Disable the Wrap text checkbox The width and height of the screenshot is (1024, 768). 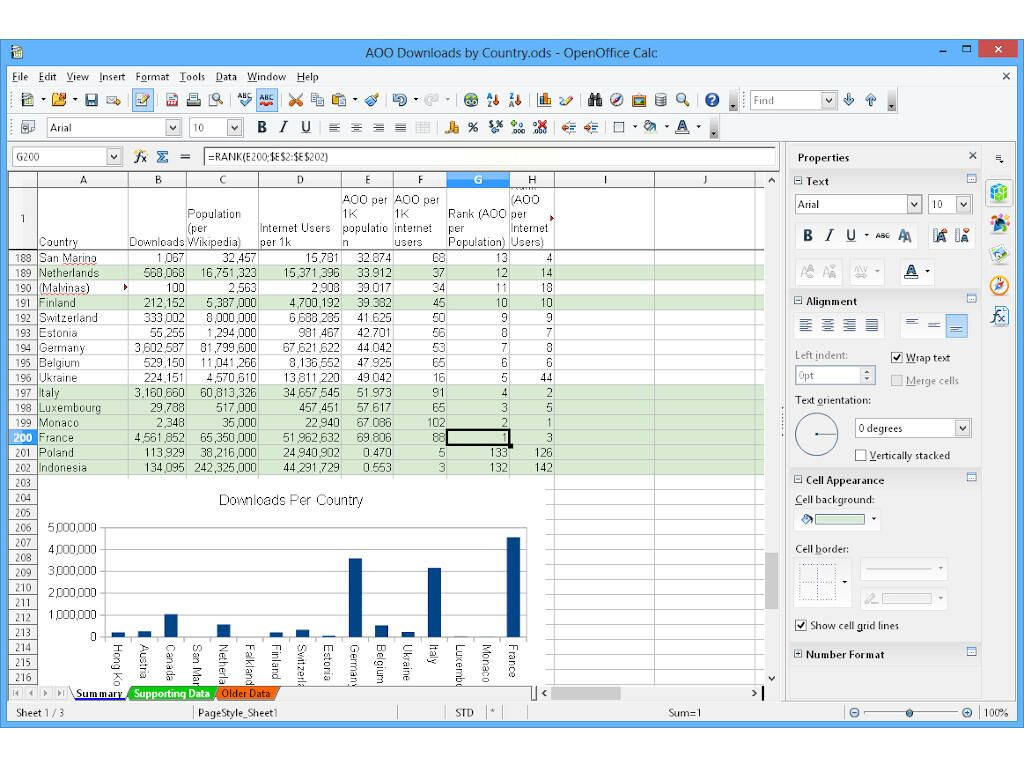(897, 358)
